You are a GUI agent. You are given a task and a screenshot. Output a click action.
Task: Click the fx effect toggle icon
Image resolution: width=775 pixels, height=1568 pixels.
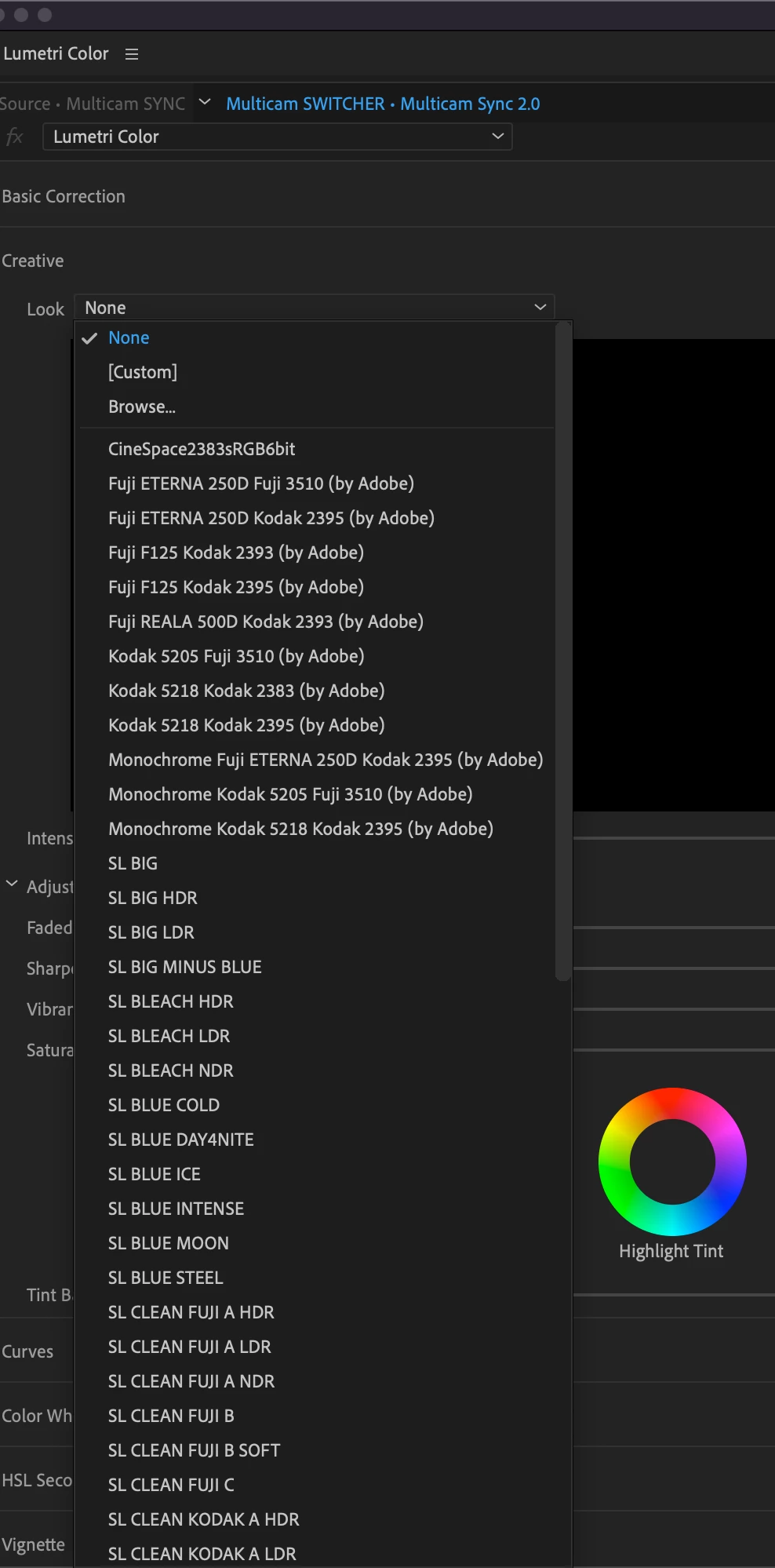click(x=14, y=137)
